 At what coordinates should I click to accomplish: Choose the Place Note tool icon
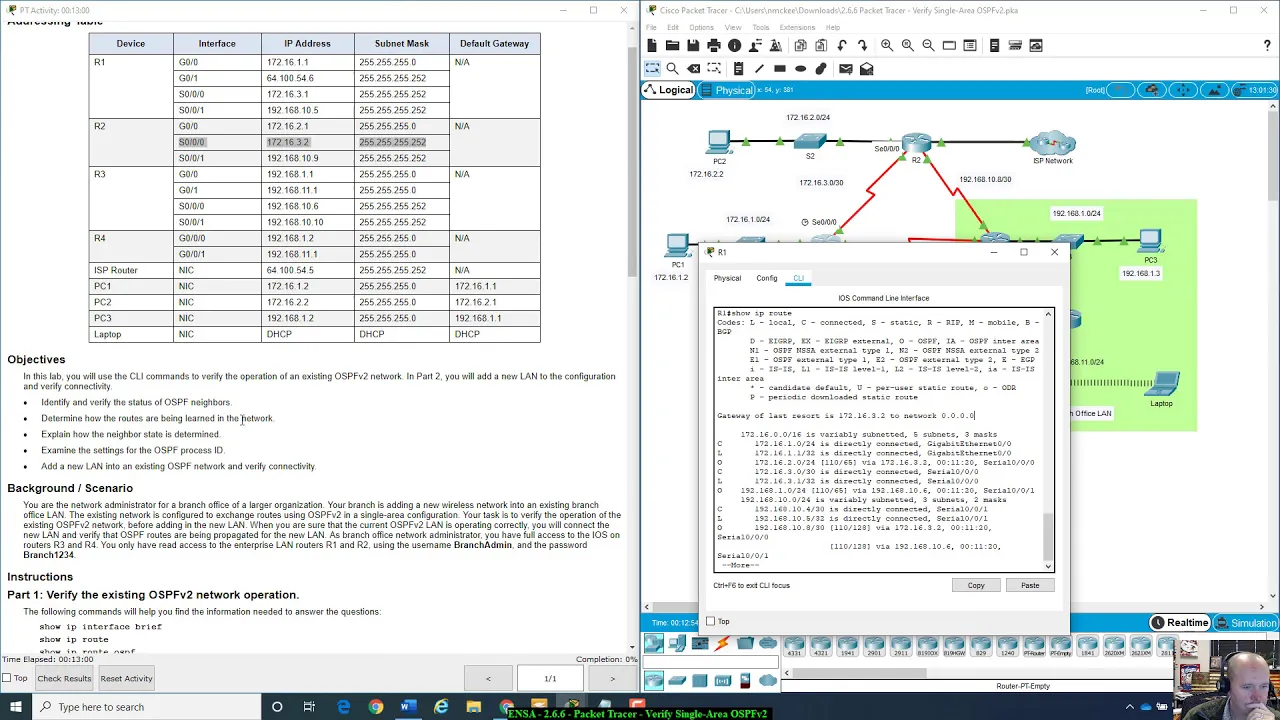(737, 69)
